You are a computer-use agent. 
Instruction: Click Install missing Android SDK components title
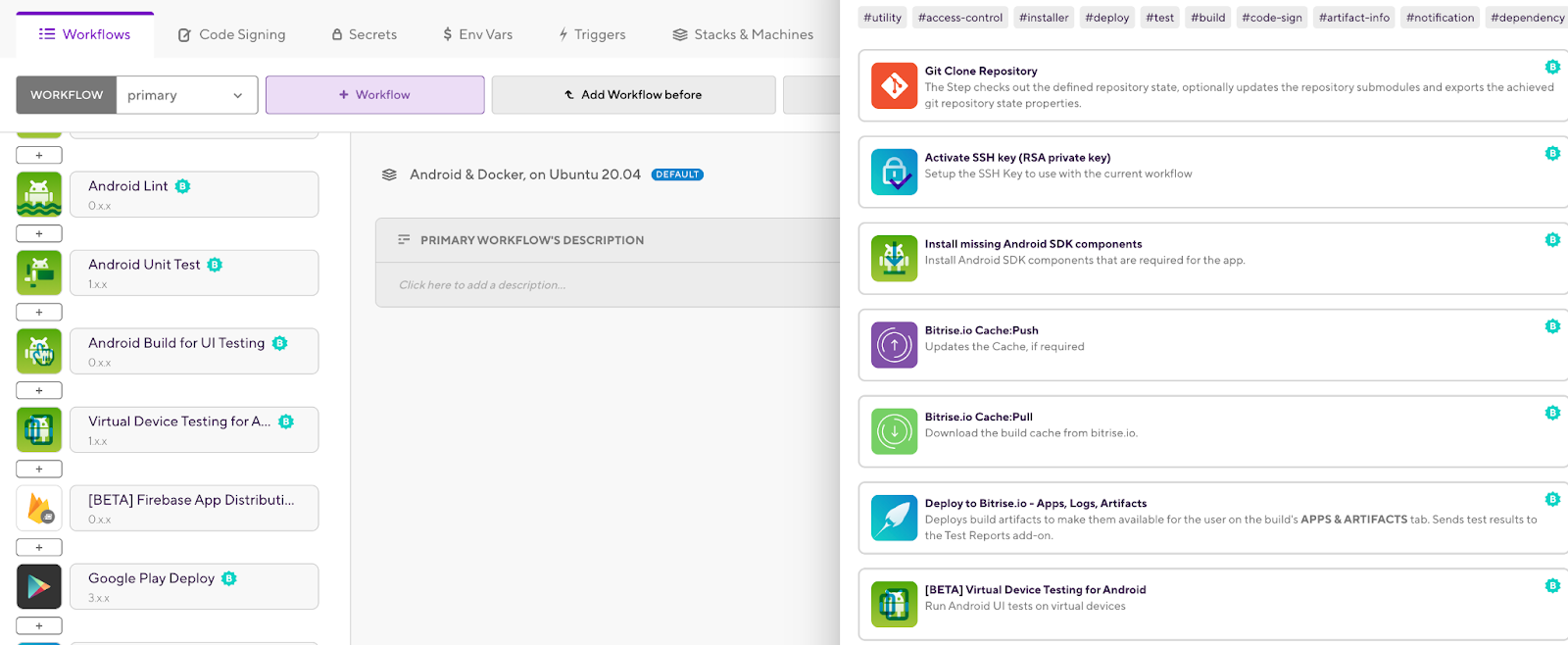tap(1034, 244)
